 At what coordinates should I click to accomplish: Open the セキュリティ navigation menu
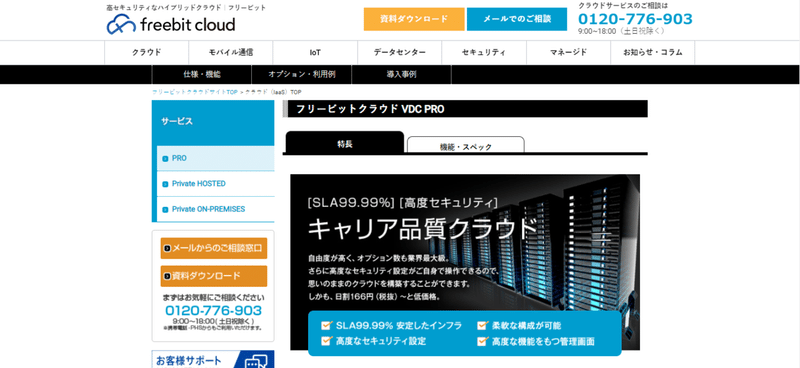point(484,52)
